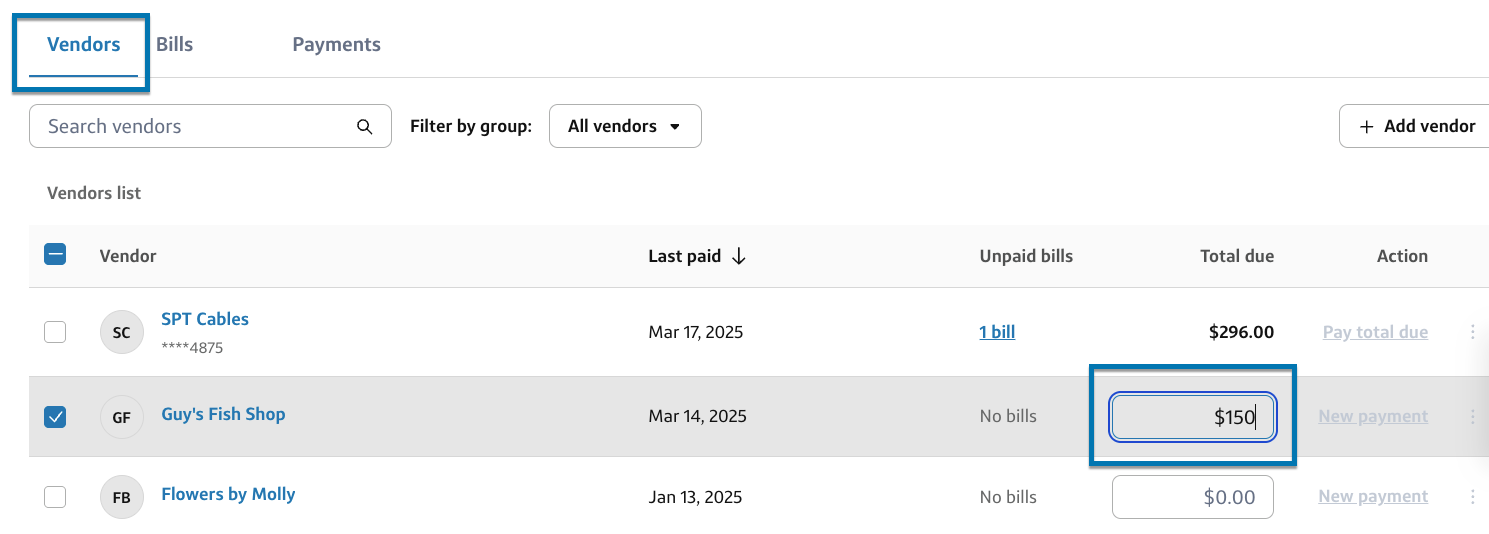Click the Flowers by Molly $0.00 amount field

pyautogui.click(x=1192, y=497)
